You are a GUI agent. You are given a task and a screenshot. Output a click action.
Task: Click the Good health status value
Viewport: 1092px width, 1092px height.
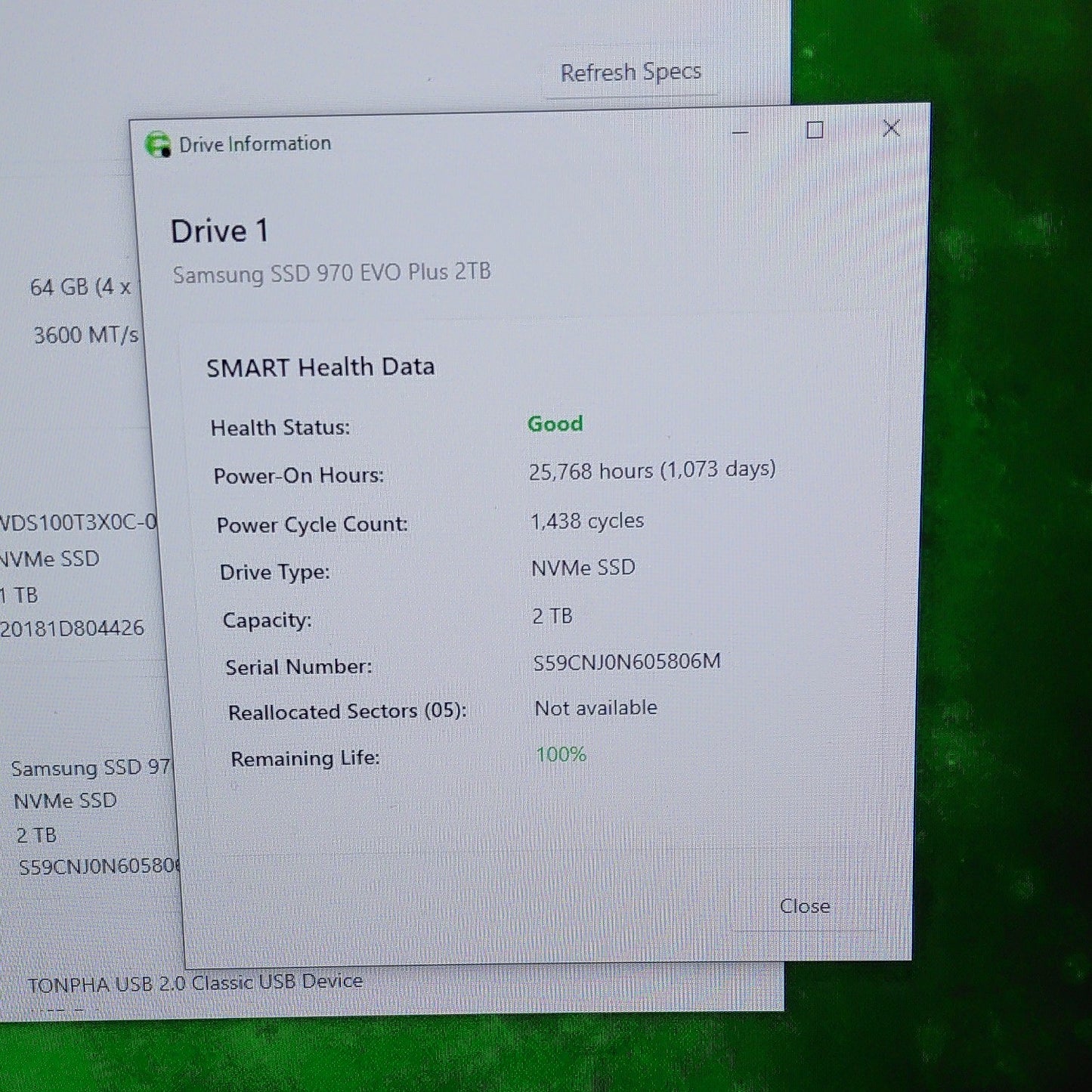(x=555, y=423)
